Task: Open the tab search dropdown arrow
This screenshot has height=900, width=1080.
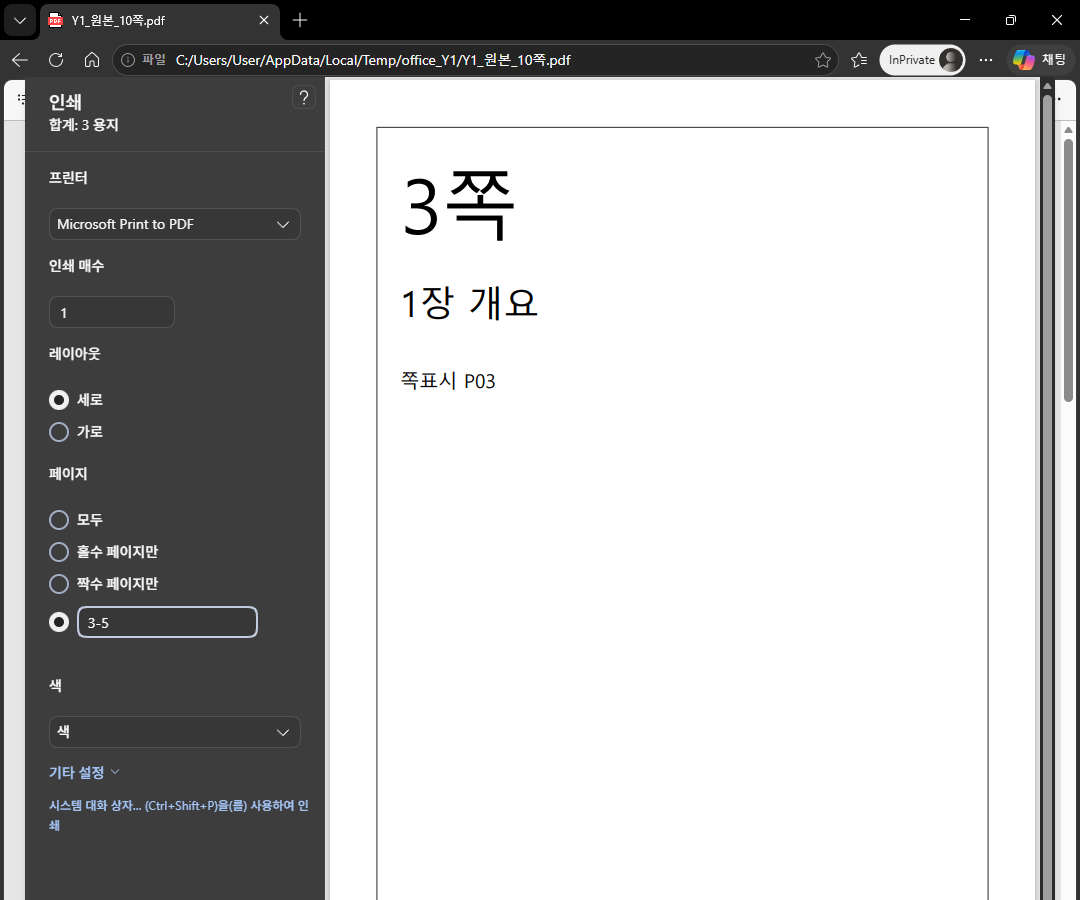Action: (x=20, y=21)
